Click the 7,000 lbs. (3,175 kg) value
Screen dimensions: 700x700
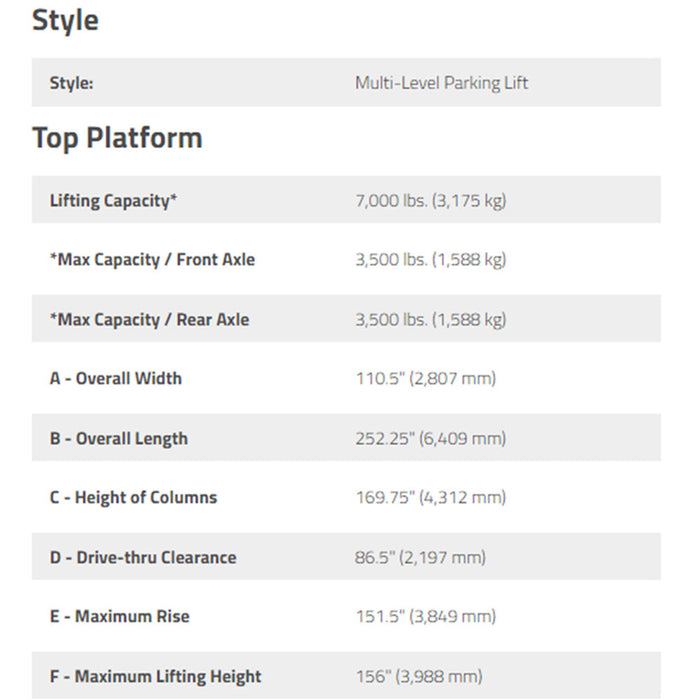point(431,200)
